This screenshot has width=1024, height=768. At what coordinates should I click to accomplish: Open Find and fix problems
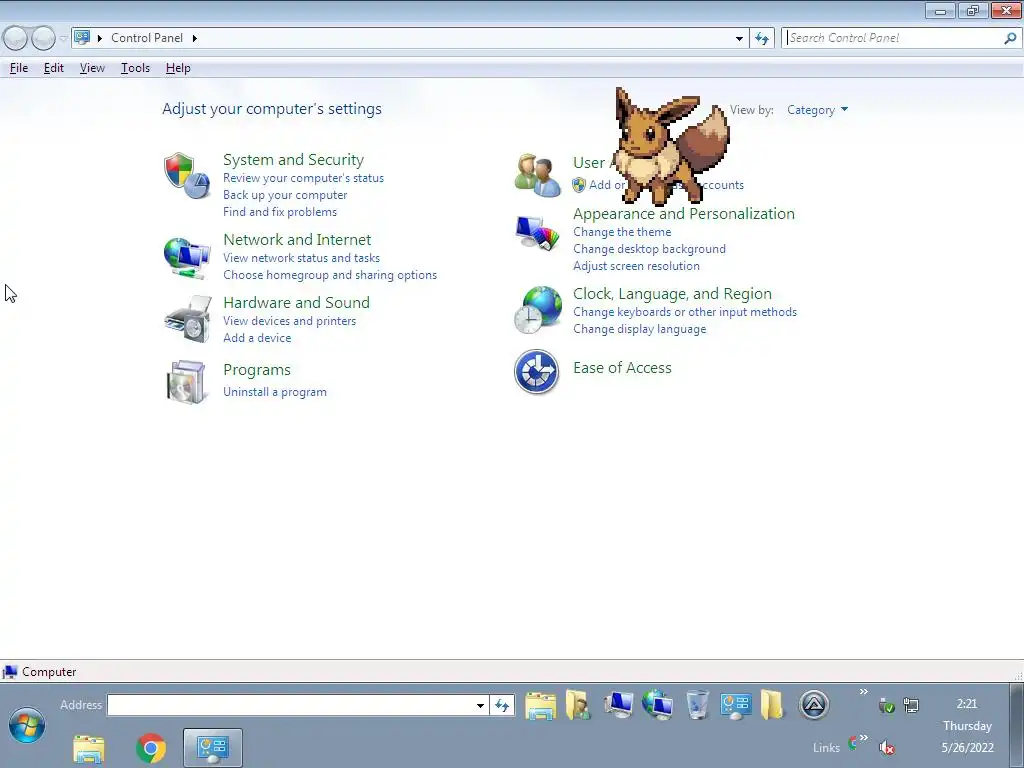pyautogui.click(x=280, y=212)
